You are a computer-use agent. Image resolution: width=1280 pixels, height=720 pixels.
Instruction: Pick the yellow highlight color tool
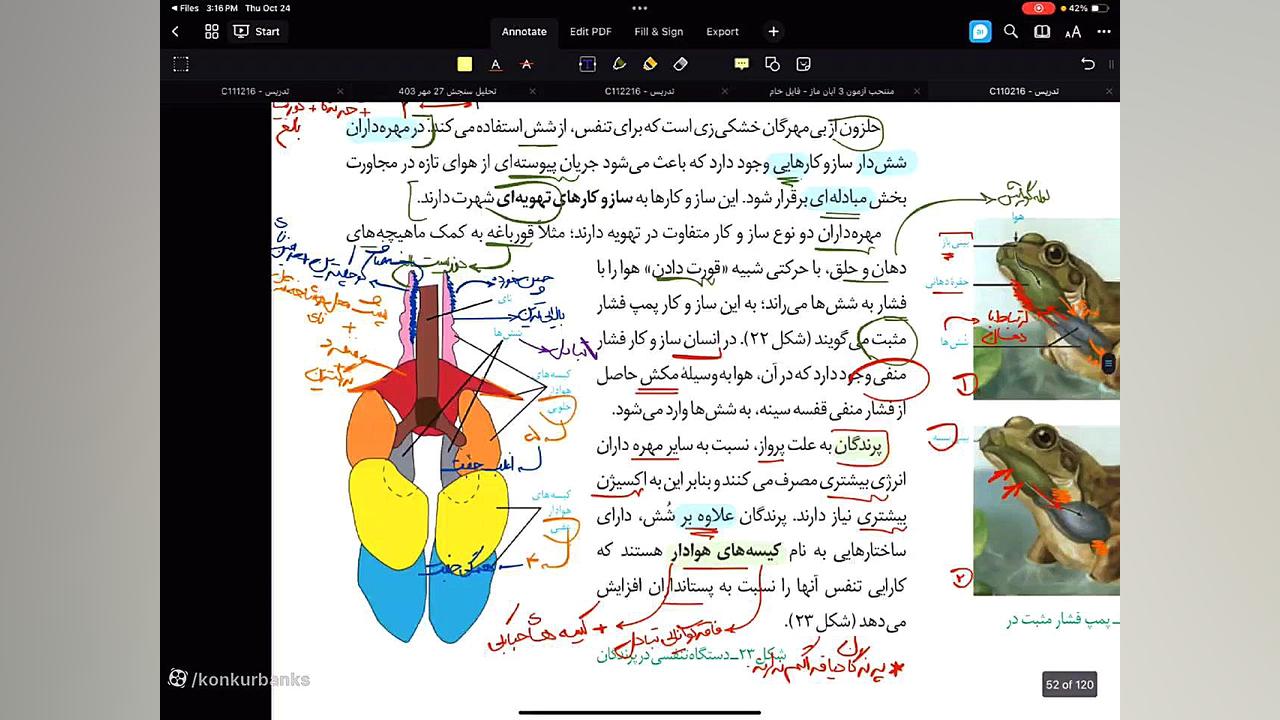[465, 64]
